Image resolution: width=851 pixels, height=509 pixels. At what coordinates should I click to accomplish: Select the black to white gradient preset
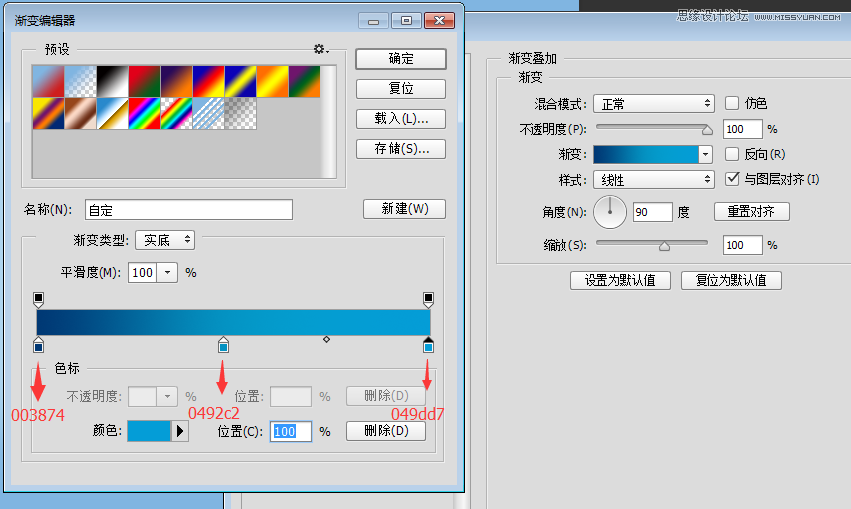112,80
